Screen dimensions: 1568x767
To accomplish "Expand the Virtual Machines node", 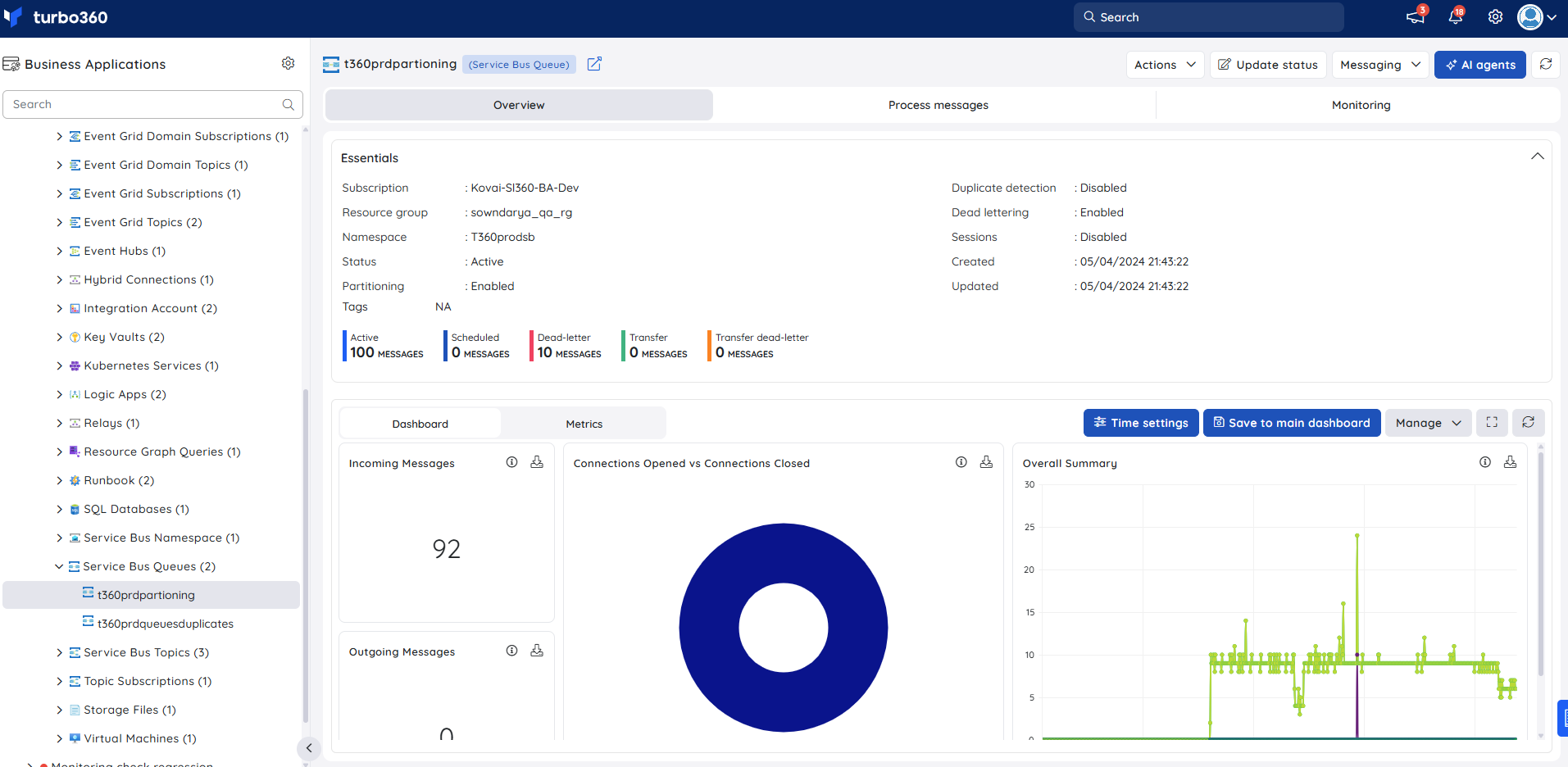I will pos(59,738).
